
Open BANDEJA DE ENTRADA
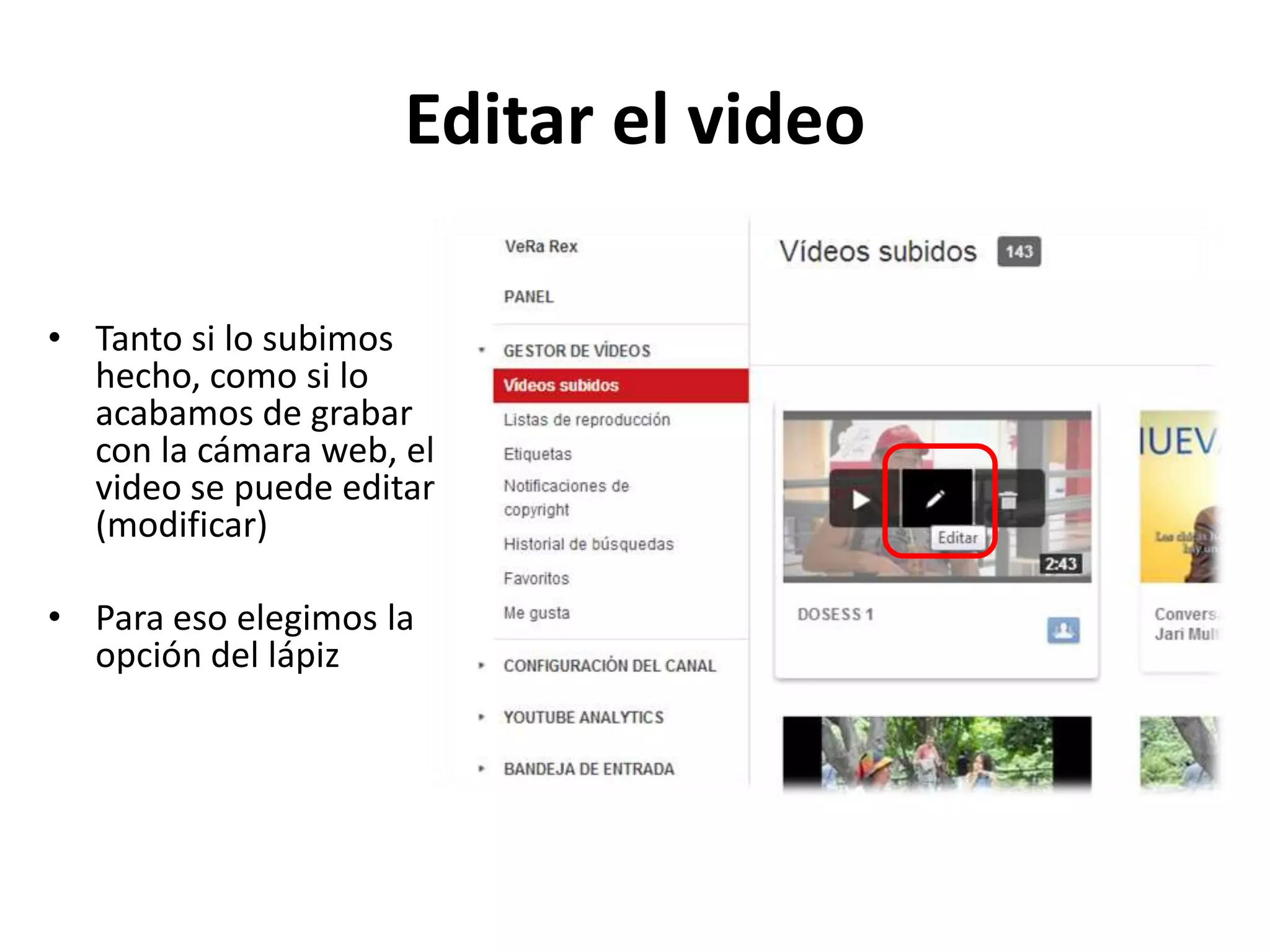[588, 769]
